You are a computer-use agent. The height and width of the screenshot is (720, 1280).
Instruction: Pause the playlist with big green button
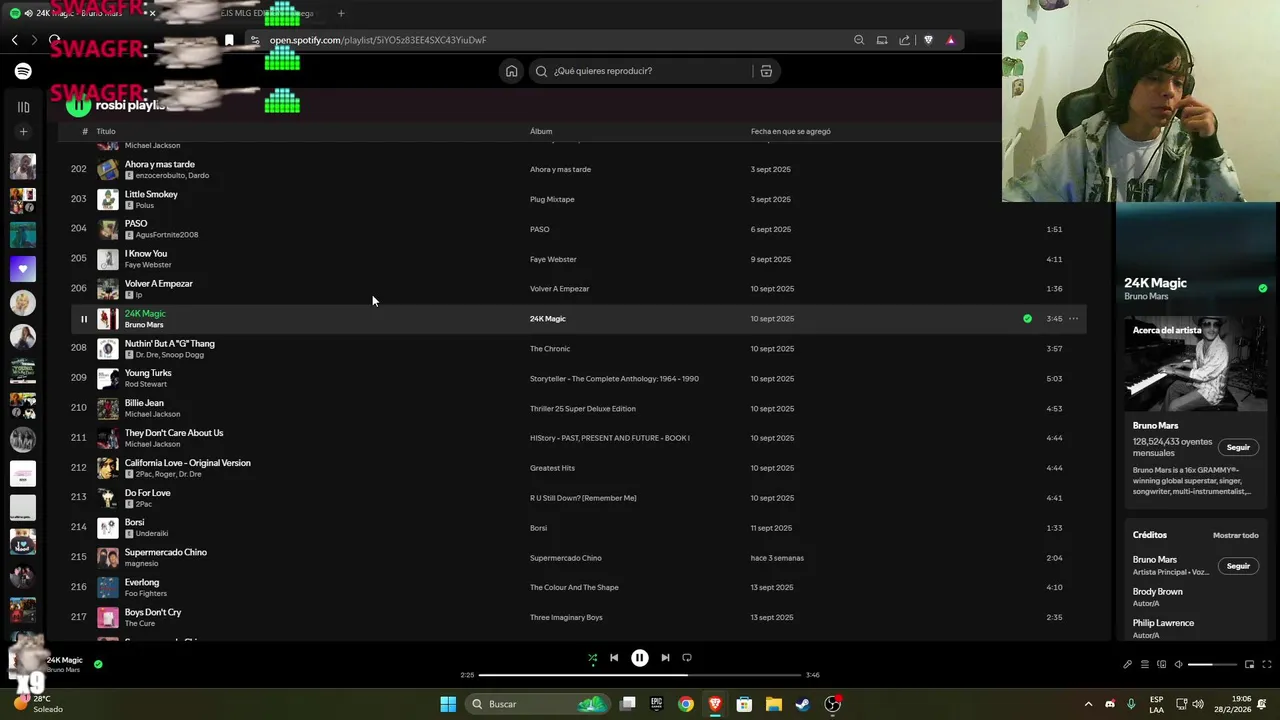tap(78, 104)
